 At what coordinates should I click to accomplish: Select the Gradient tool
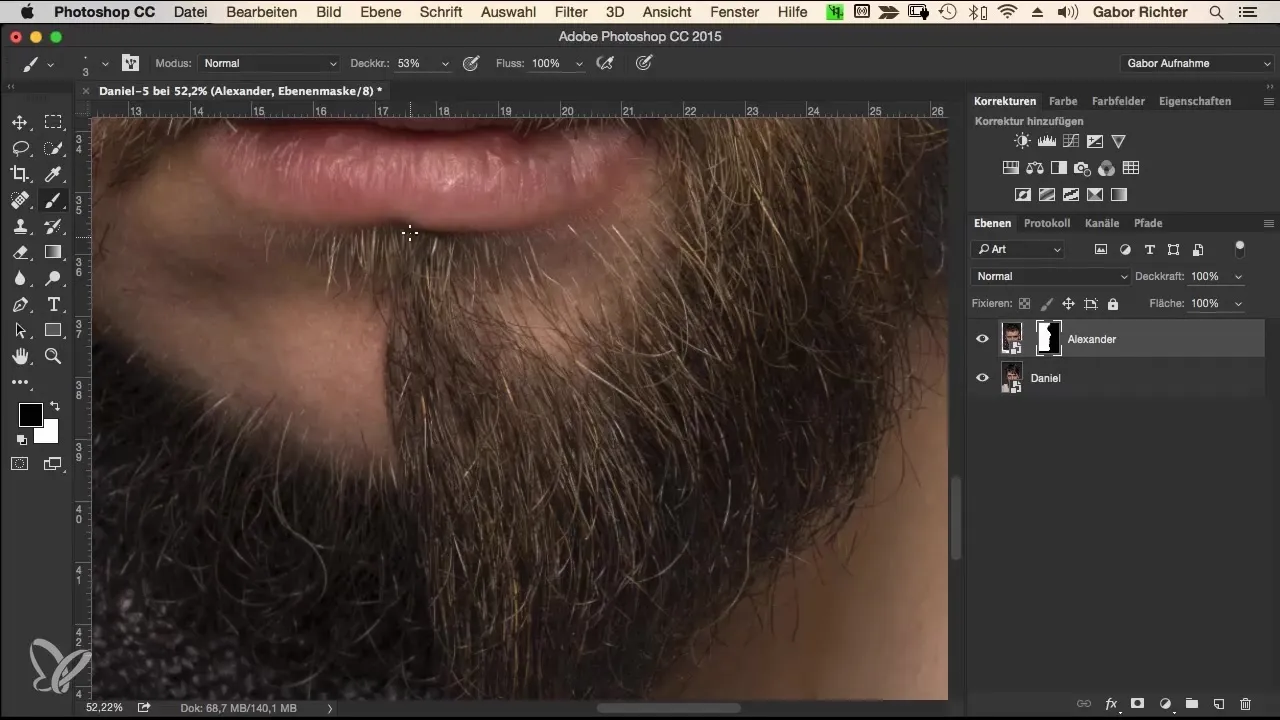(53, 252)
